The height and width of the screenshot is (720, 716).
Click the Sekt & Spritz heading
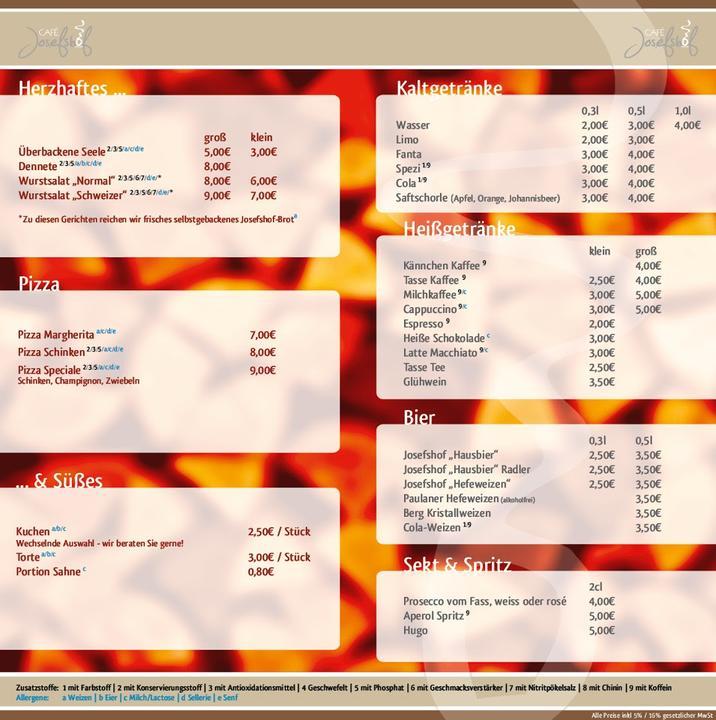click(457, 565)
